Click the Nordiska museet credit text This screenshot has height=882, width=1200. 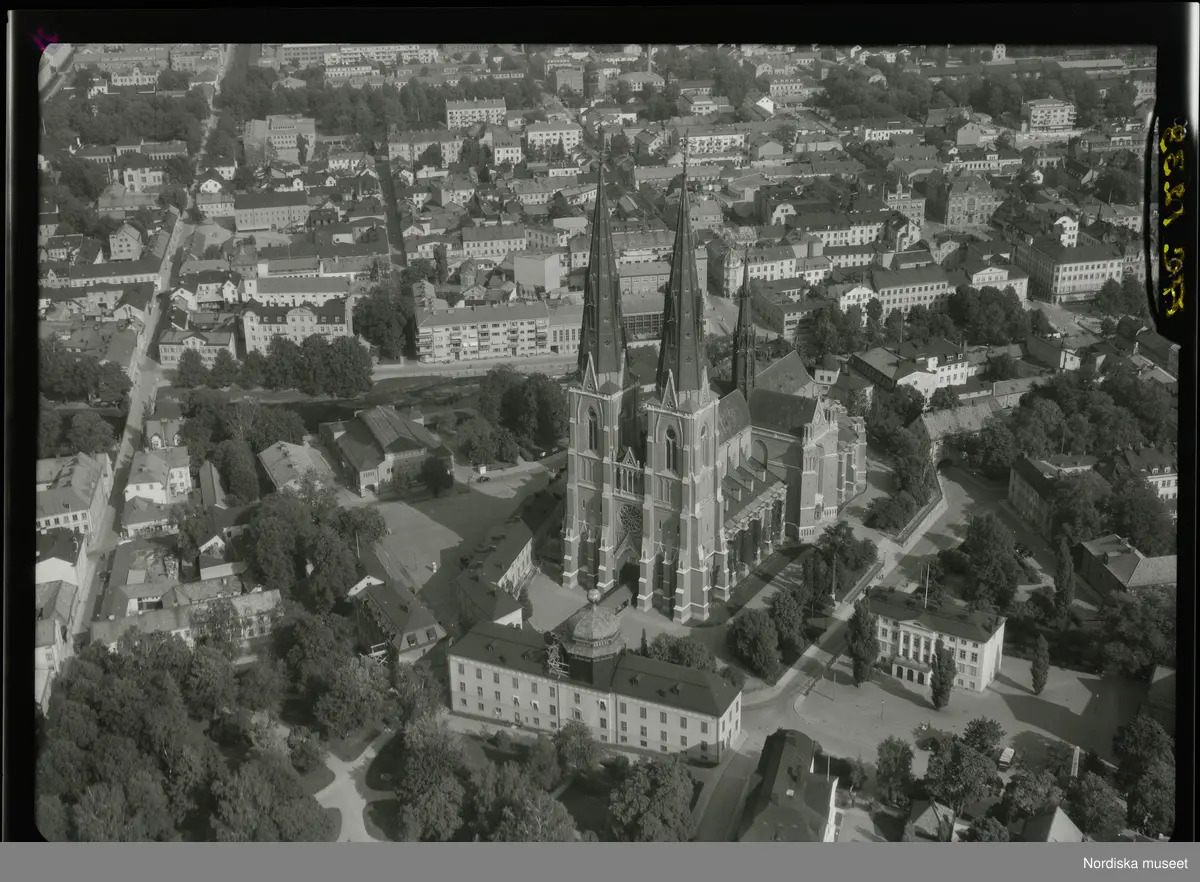click(1135, 863)
